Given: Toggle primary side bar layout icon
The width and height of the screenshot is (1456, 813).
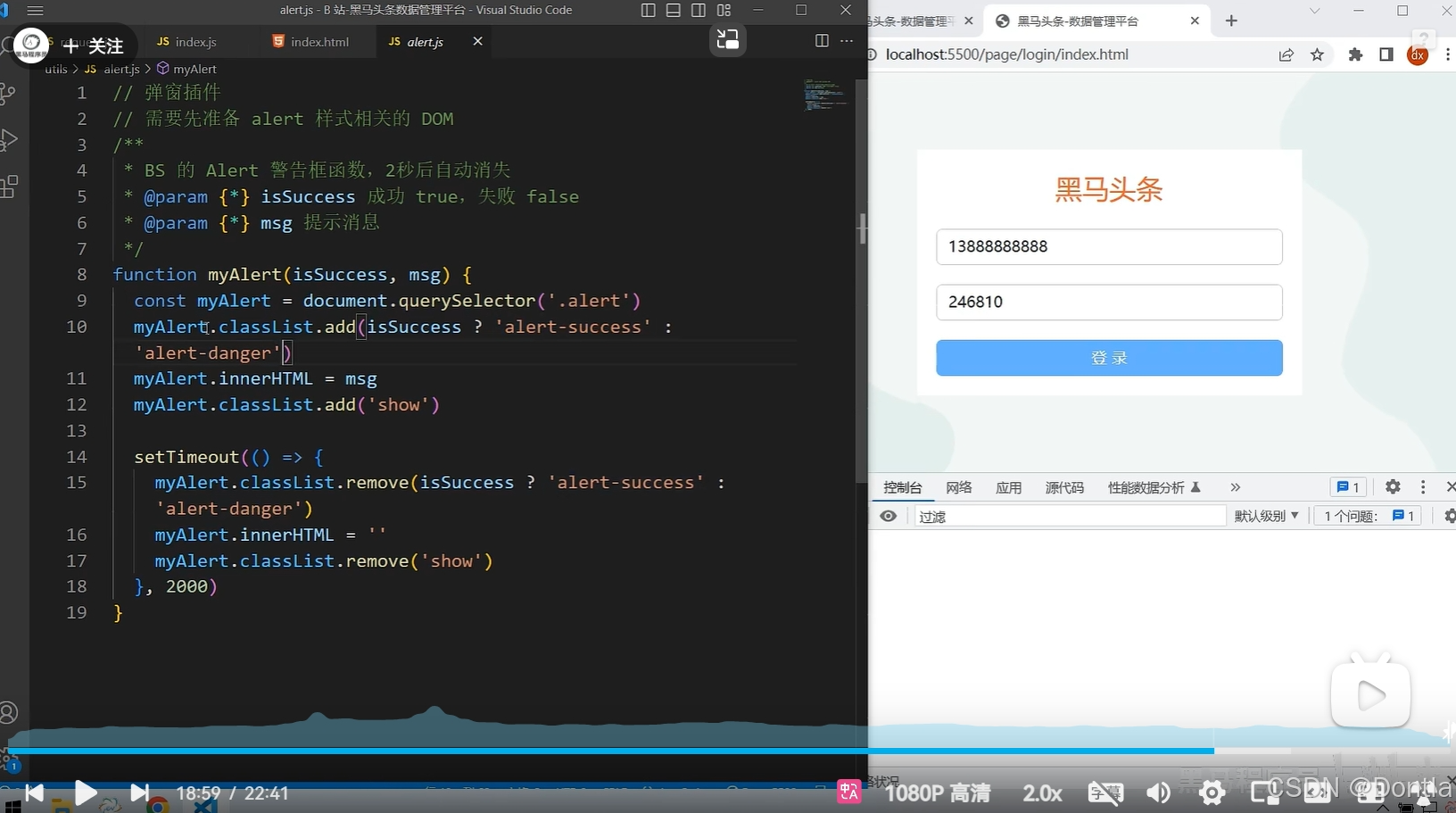Looking at the screenshot, I should [x=649, y=11].
